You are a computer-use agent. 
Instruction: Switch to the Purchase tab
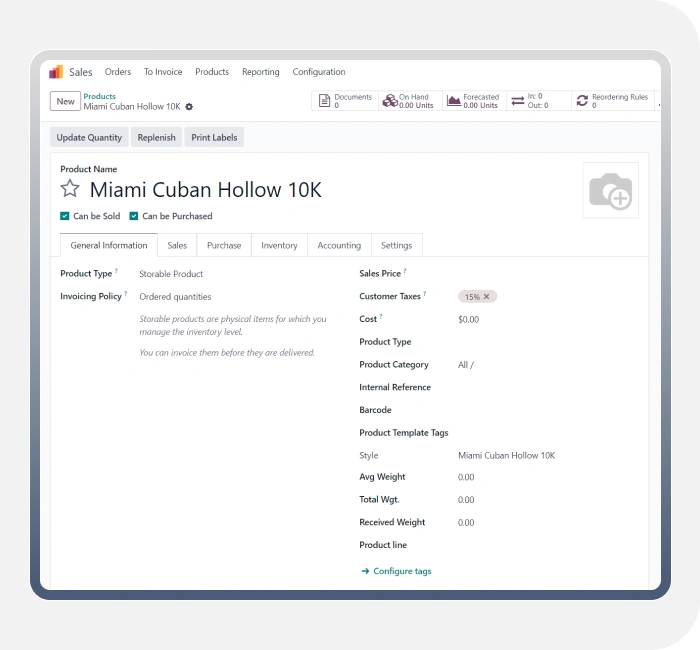click(x=224, y=245)
